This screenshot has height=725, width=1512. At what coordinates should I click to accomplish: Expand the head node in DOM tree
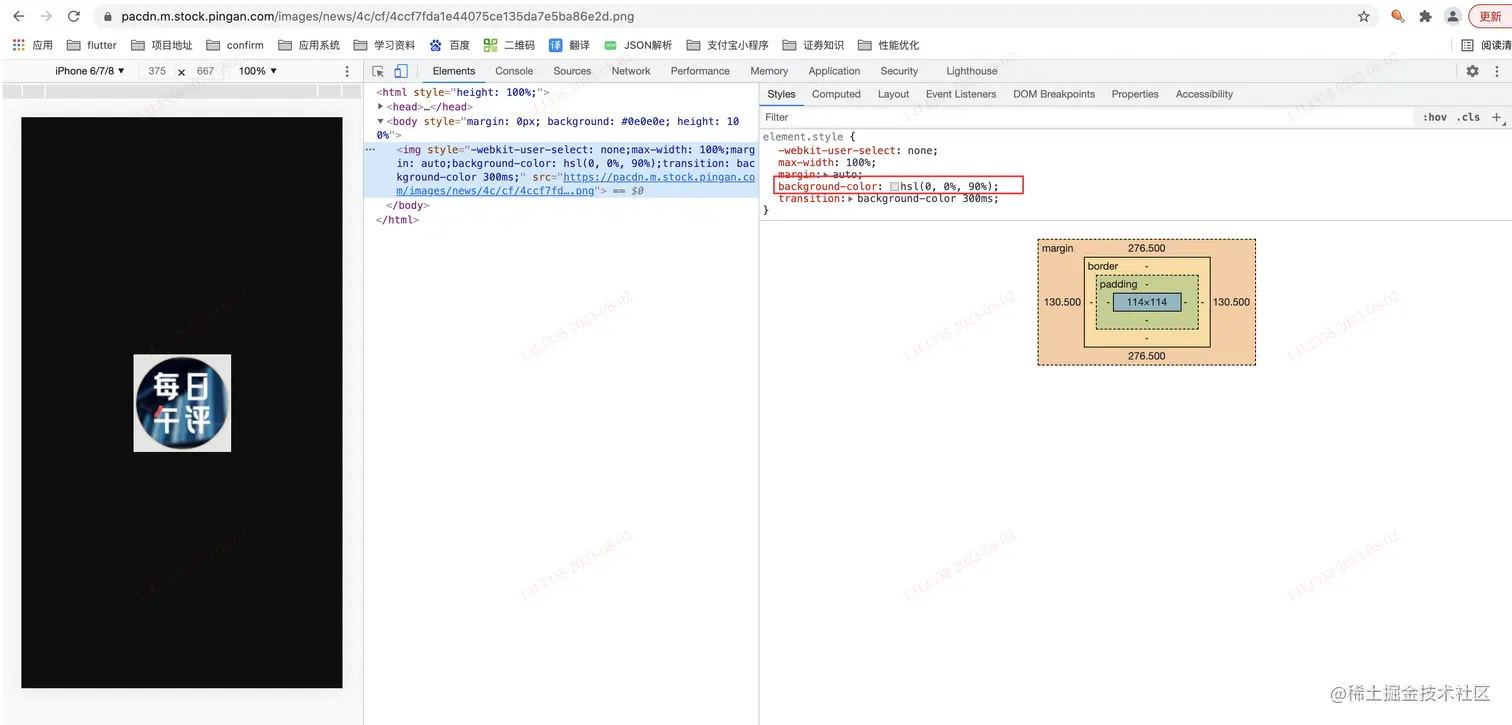tap(380, 107)
